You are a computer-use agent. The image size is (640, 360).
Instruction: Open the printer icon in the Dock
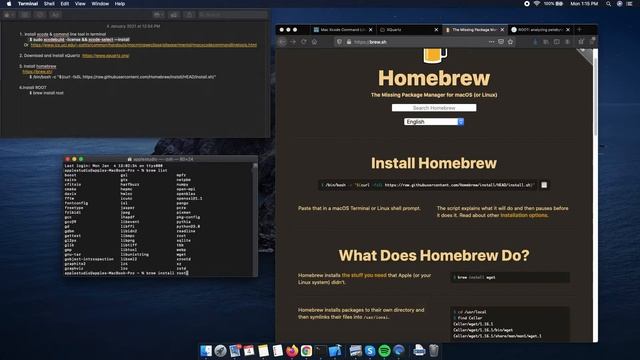(419, 351)
